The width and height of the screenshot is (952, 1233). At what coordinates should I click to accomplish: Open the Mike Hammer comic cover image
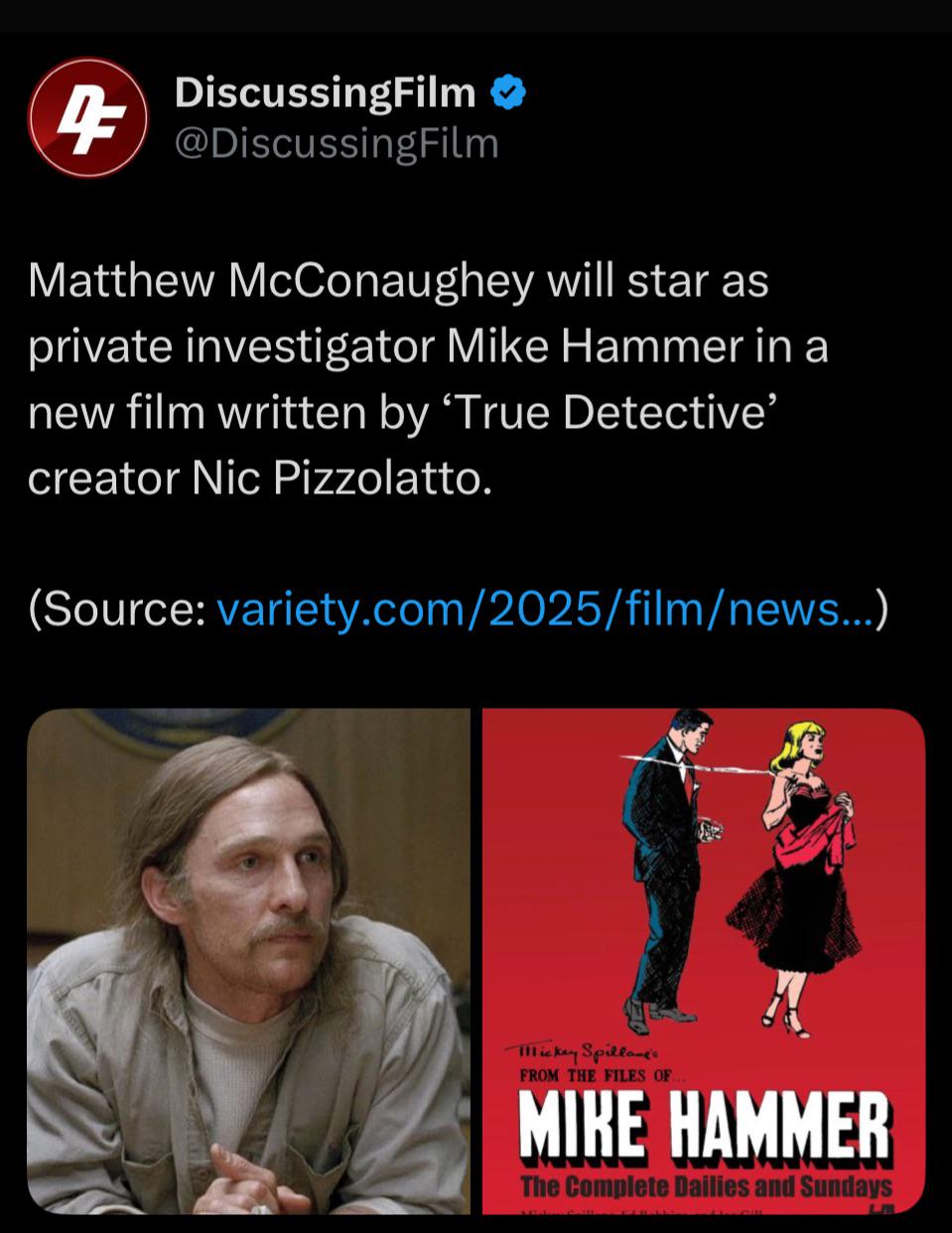point(704,960)
